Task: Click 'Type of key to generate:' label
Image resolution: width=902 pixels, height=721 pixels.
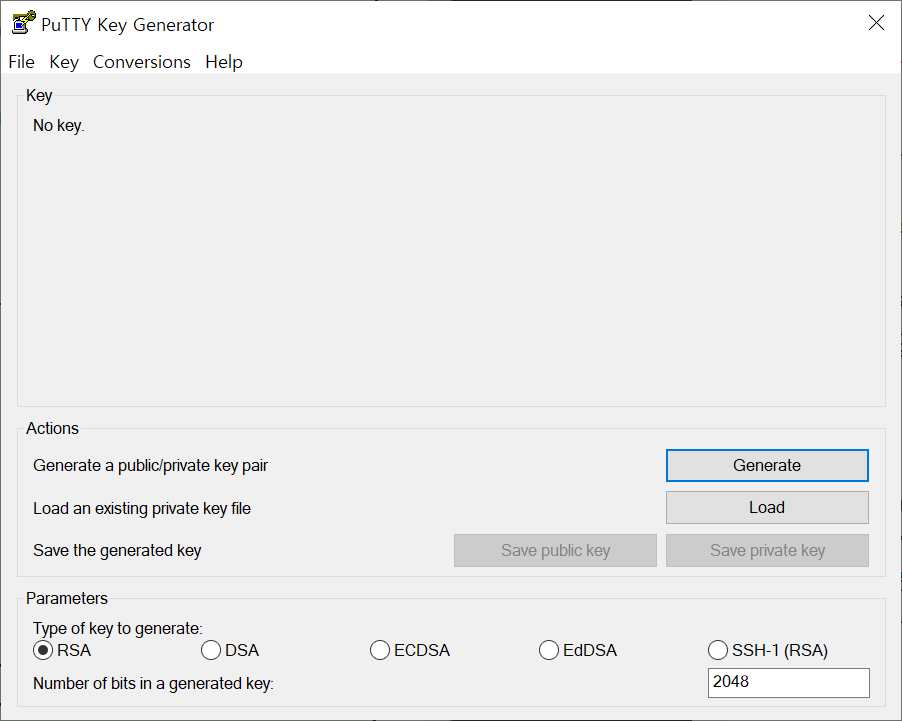Action: click(x=117, y=628)
